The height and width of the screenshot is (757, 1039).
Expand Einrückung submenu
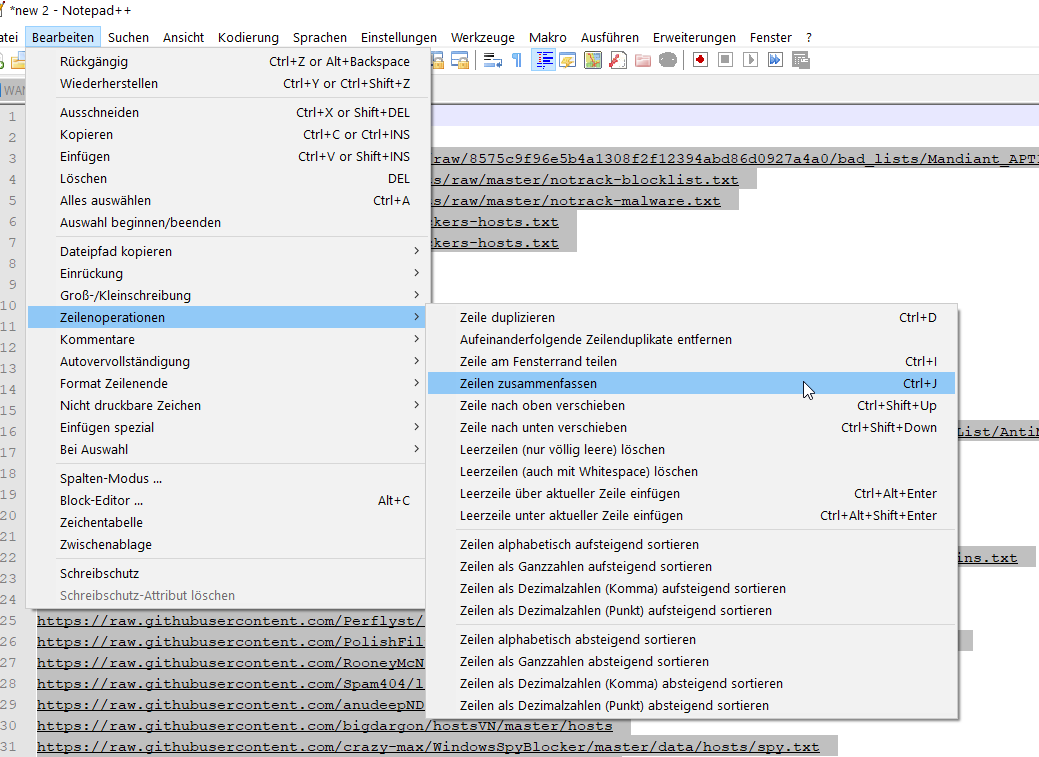point(226,273)
